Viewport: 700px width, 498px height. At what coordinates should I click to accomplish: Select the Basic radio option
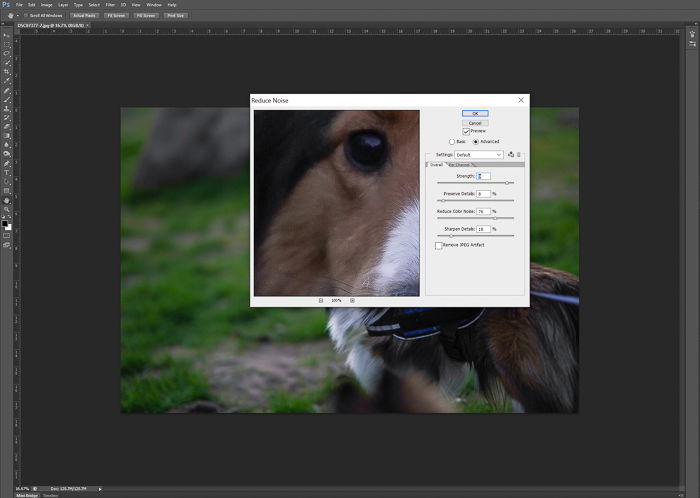click(x=451, y=141)
